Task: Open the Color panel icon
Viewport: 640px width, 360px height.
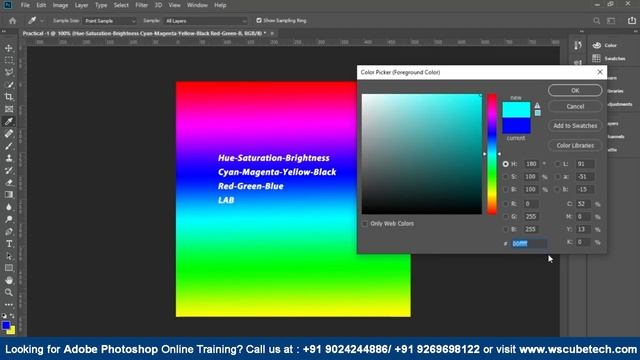Action: [597, 45]
